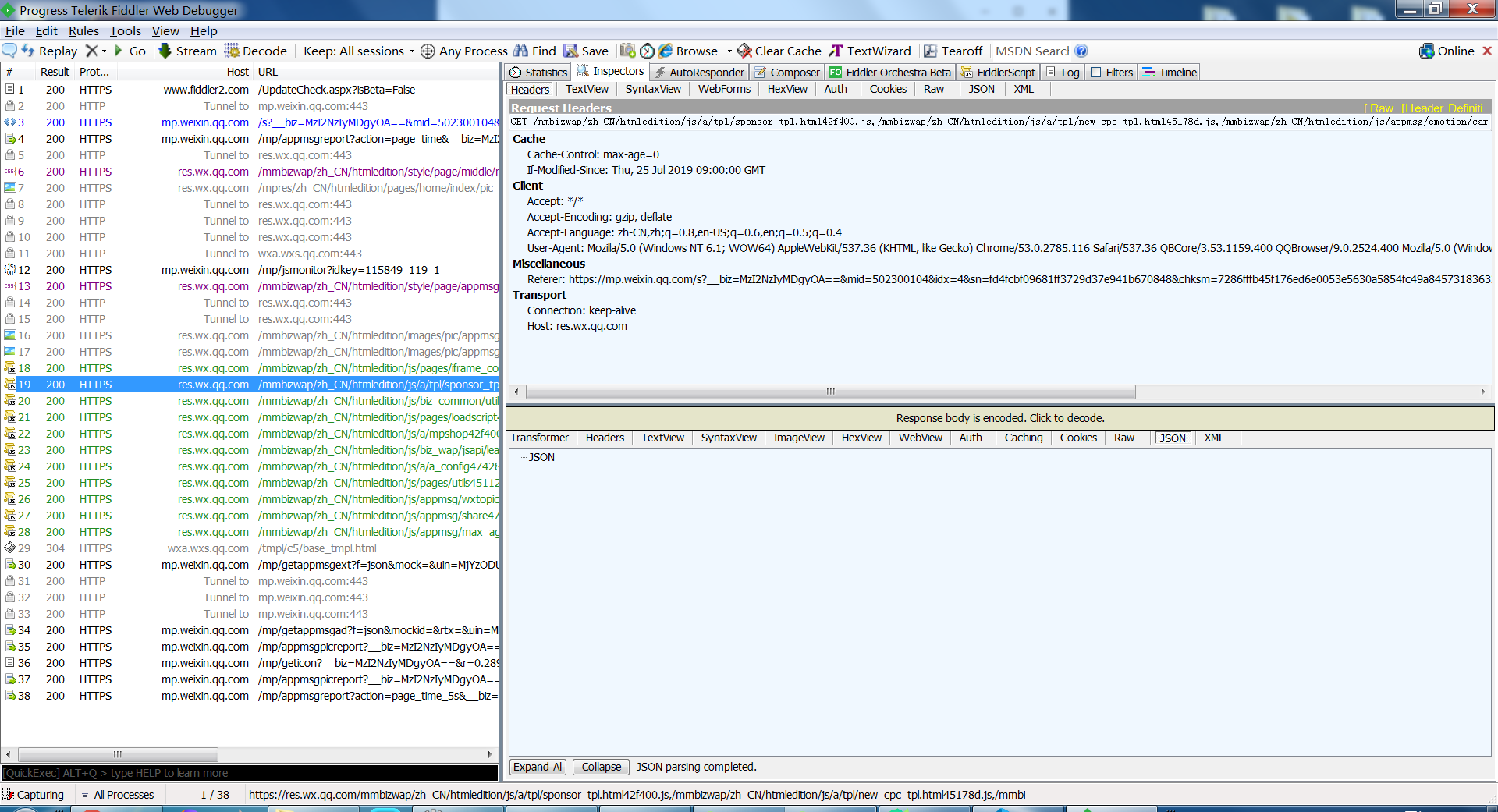
Task: Toggle the Filters checkbox
Action: click(1095, 73)
